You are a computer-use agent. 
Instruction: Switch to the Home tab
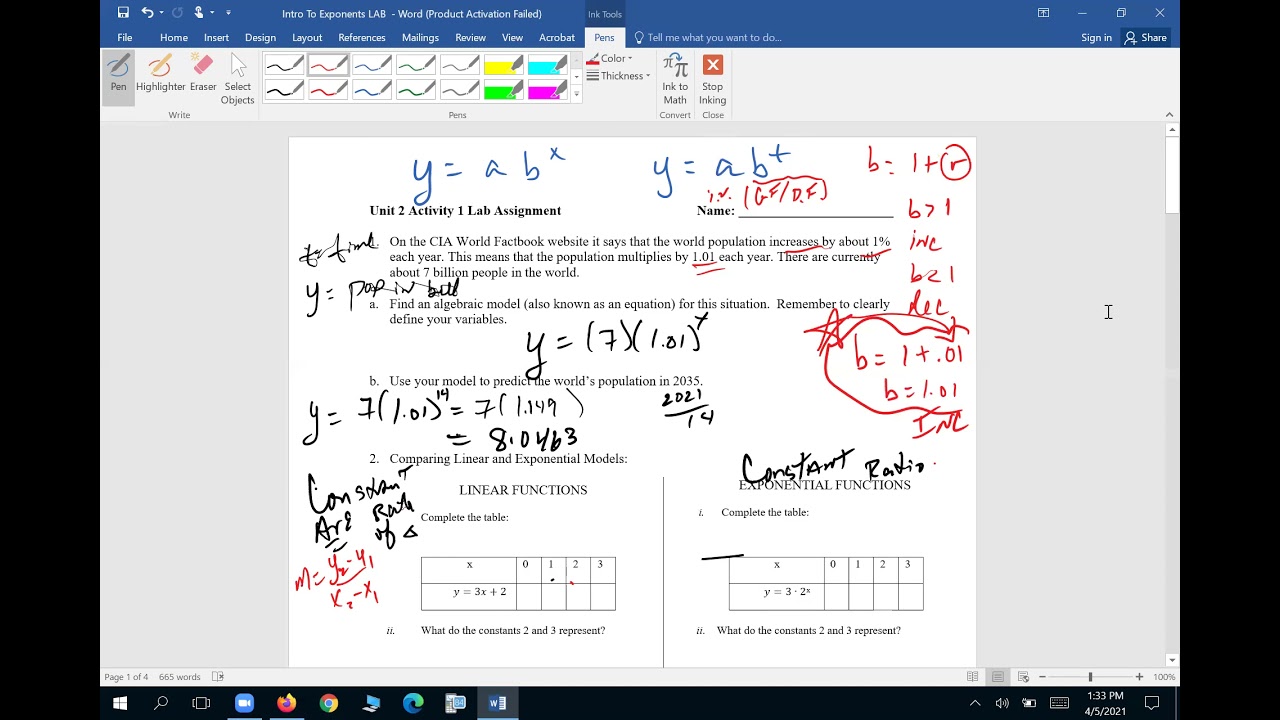(174, 38)
